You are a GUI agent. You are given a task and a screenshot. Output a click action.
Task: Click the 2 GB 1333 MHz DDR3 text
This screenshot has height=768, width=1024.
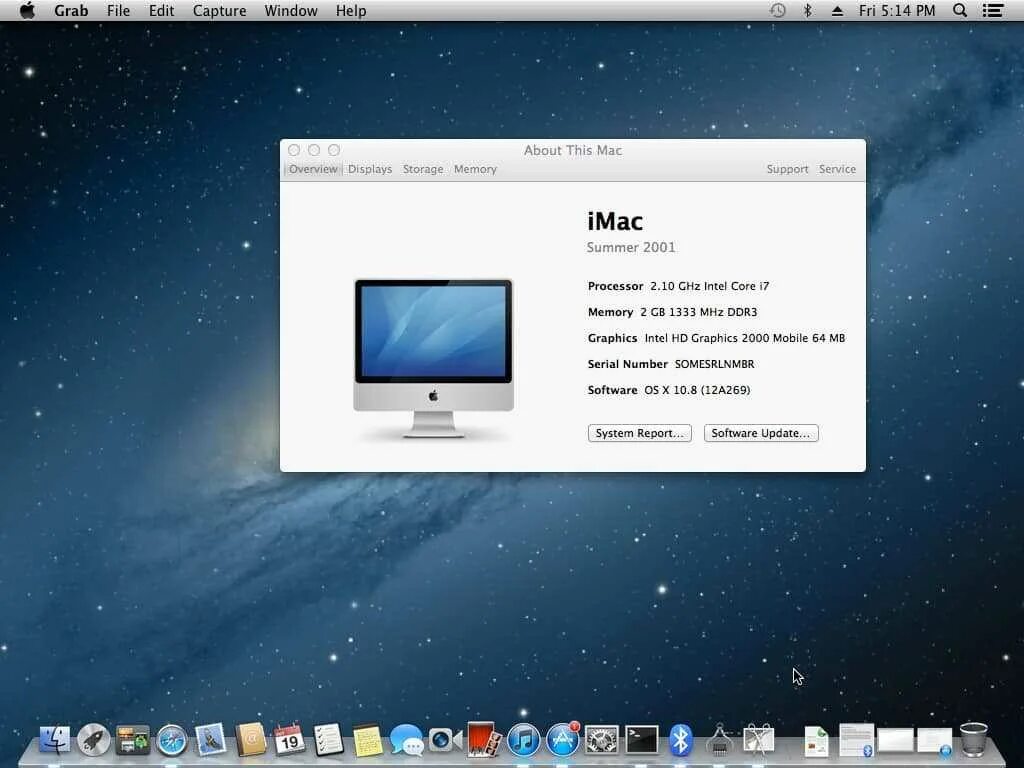pyautogui.click(x=698, y=312)
